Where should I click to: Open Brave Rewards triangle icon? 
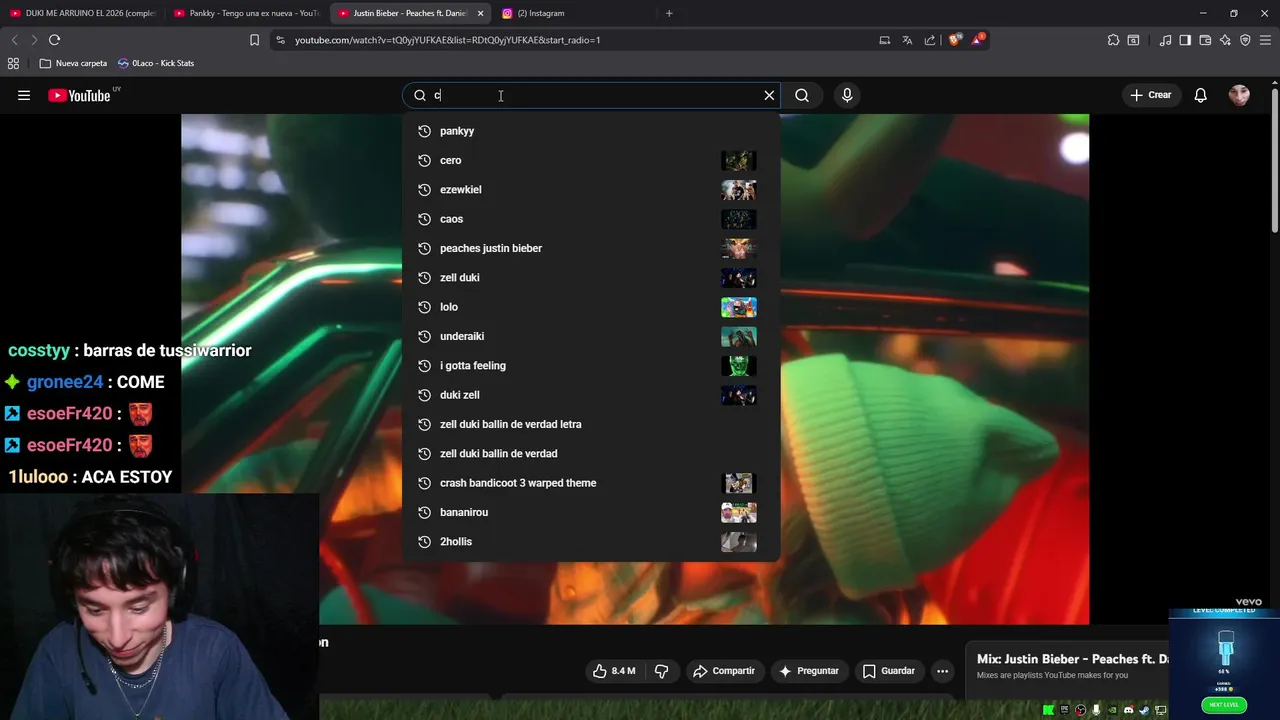pos(978,40)
